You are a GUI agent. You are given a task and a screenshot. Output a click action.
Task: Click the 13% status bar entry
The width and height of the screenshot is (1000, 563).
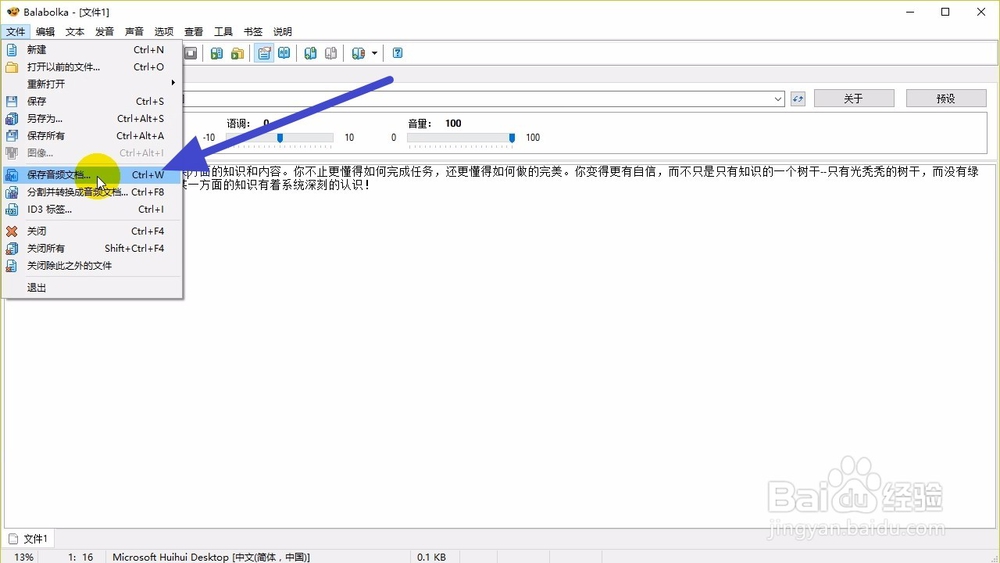[24, 557]
